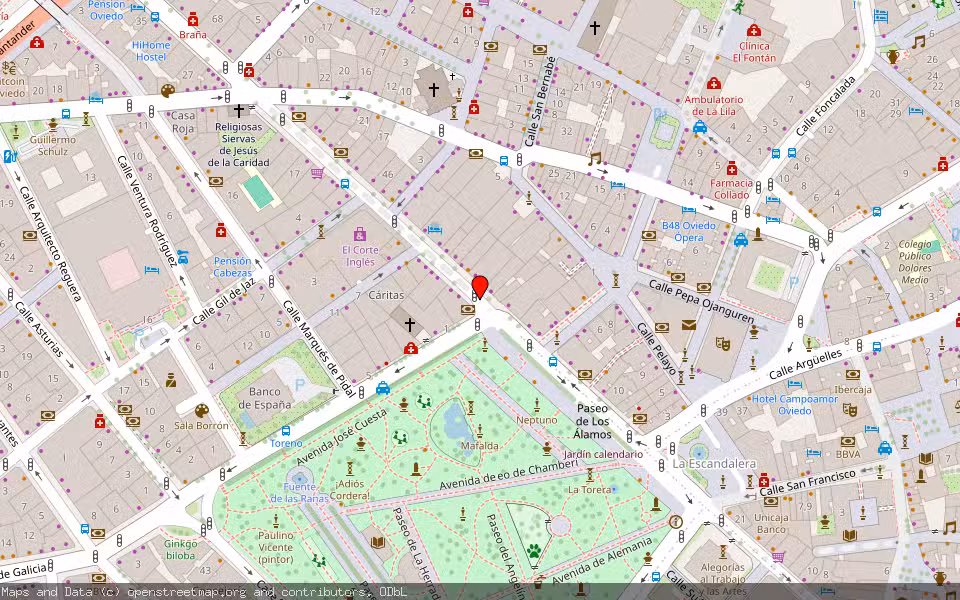Click the fountain icon at La Escandalera

pyautogui.click(x=699, y=453)
